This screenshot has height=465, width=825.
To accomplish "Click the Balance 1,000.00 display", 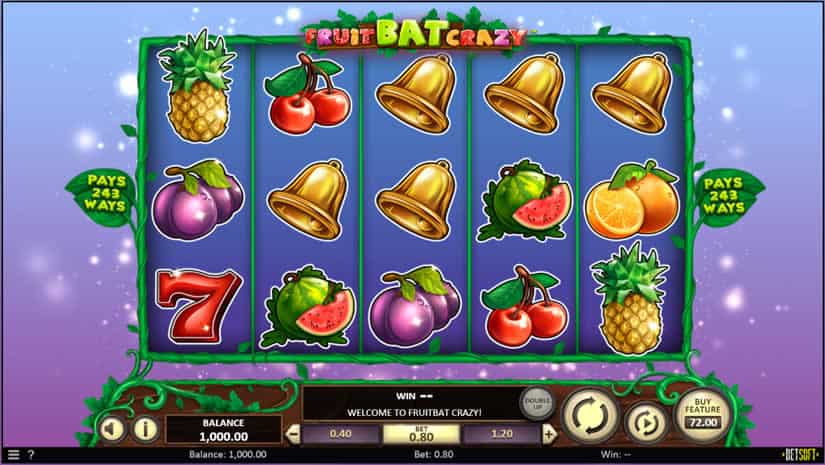I will (224, 430).
